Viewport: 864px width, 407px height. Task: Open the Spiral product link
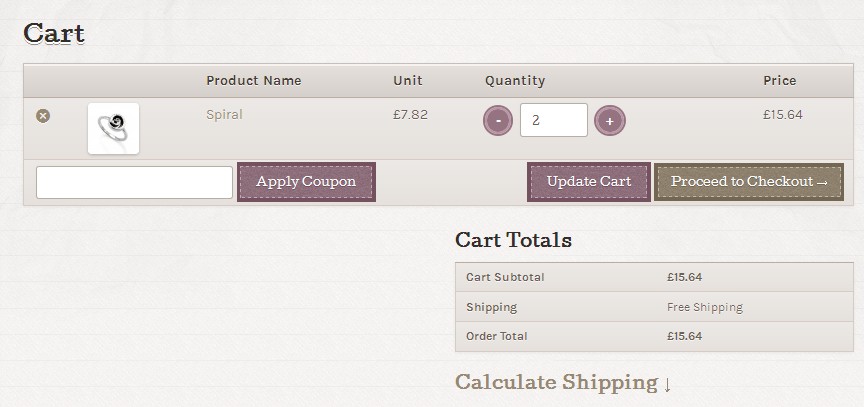(x=224, y=115)
